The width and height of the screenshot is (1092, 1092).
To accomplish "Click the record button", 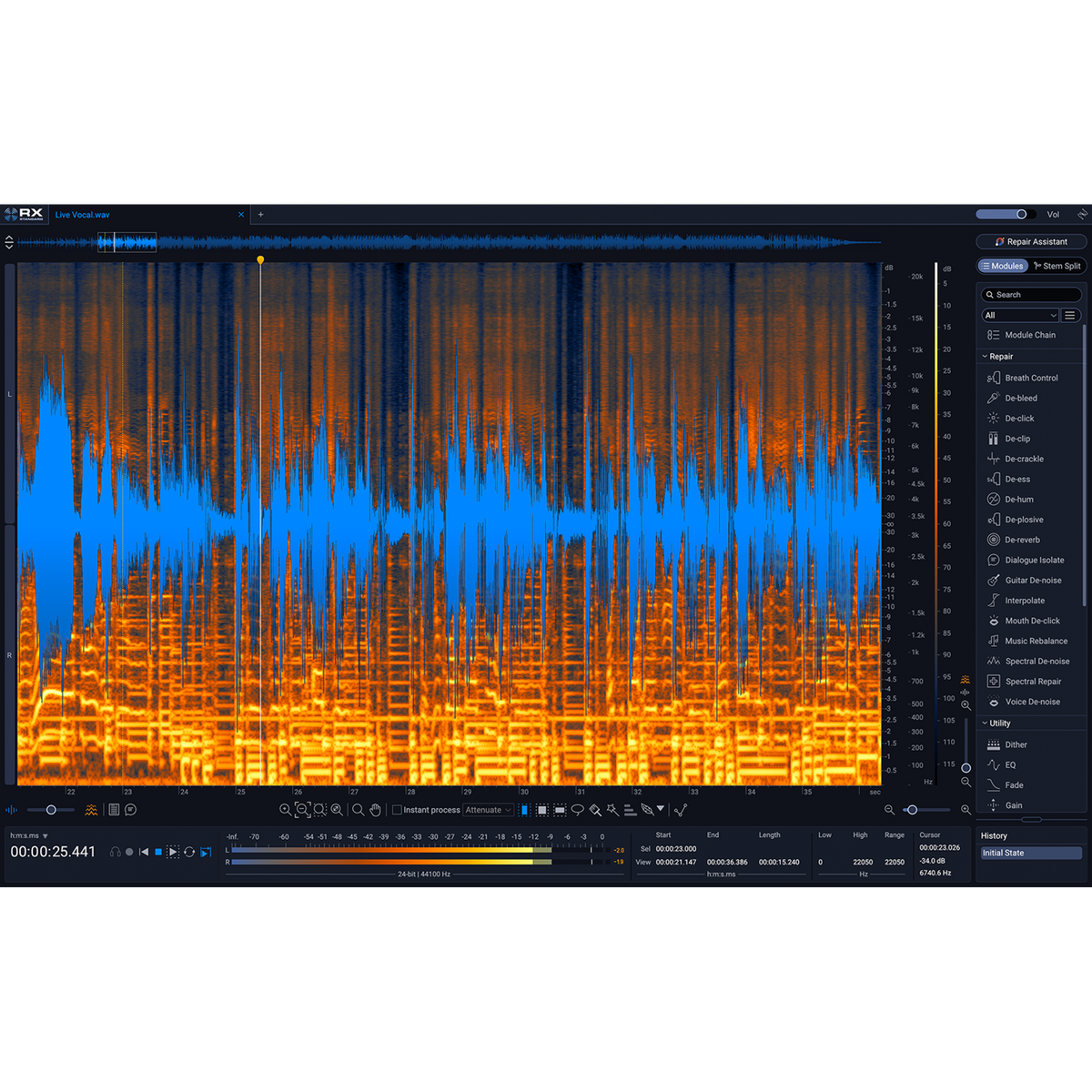I will pos(129,852).
